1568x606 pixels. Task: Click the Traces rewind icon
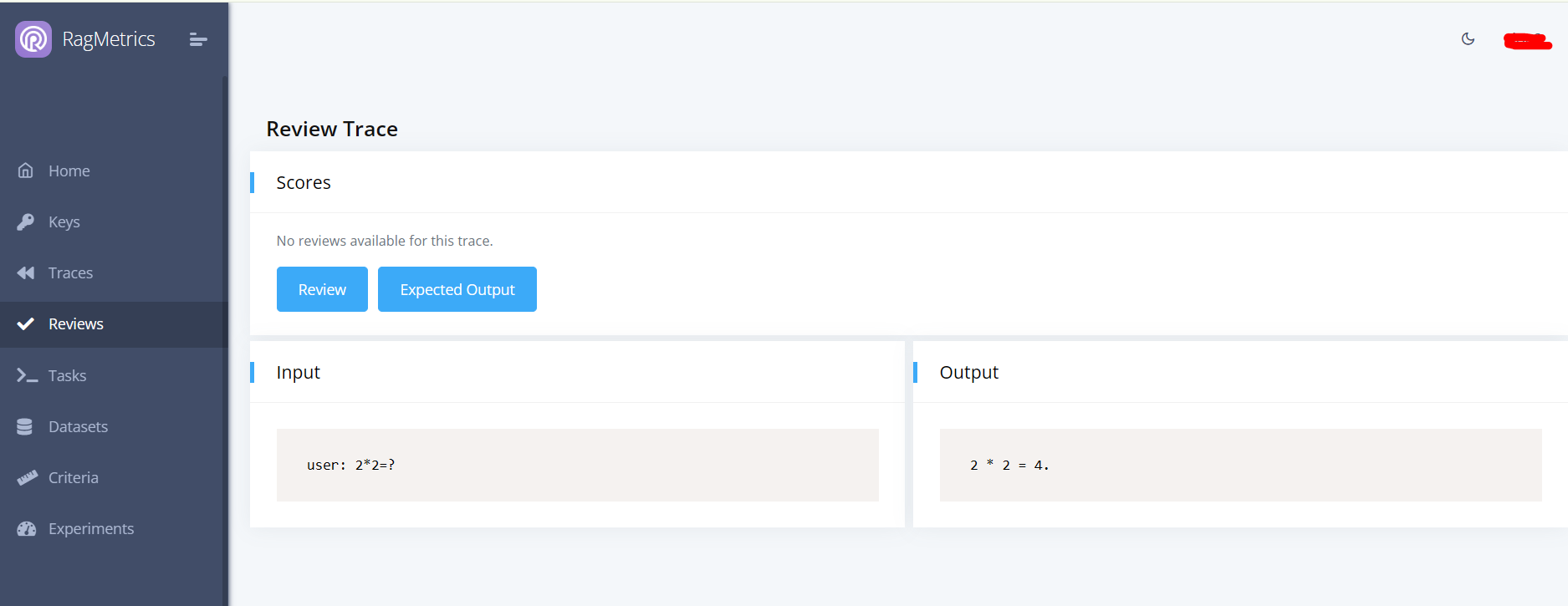click(26, 272)
